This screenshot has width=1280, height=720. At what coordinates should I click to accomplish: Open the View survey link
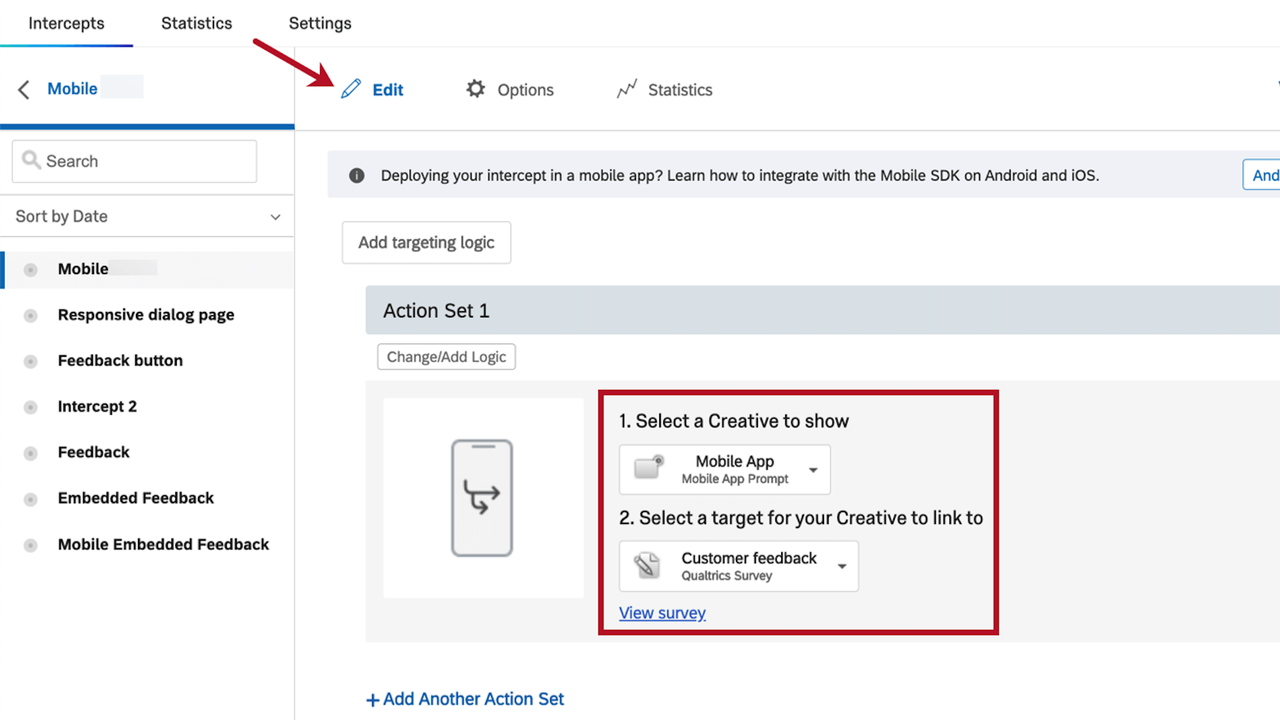[662, 613]
